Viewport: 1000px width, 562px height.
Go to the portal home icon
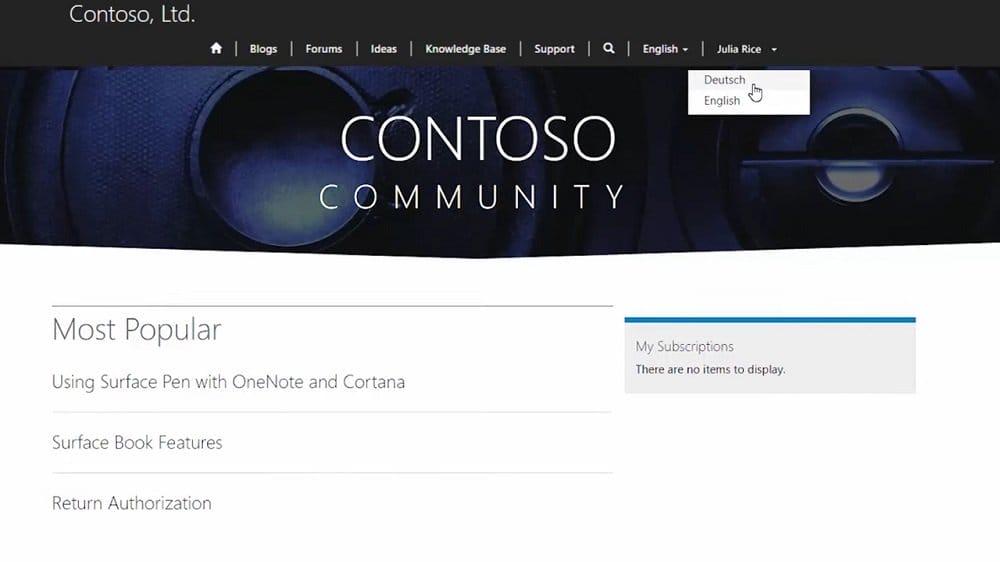click(216, 48)
